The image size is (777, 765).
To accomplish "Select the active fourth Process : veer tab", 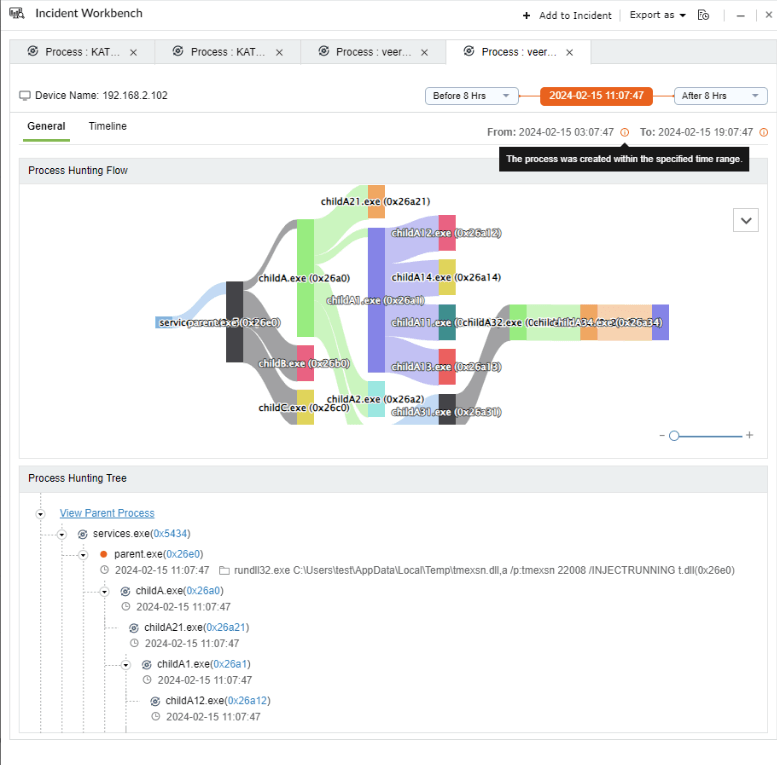I will [518, 52].
